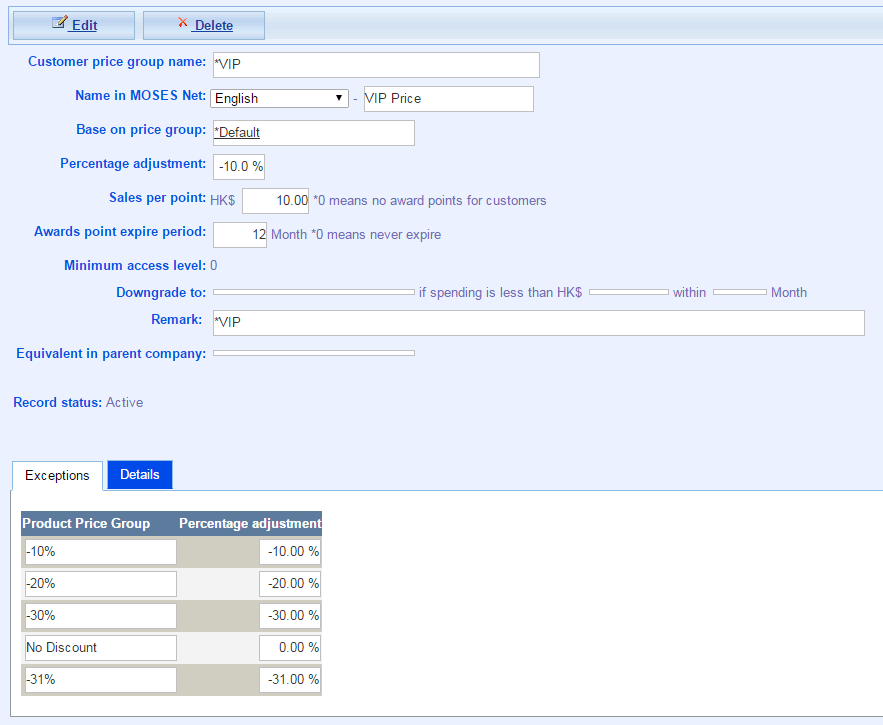
Task: Open the *Default base price group link
Action: click(x=237, y=132)
